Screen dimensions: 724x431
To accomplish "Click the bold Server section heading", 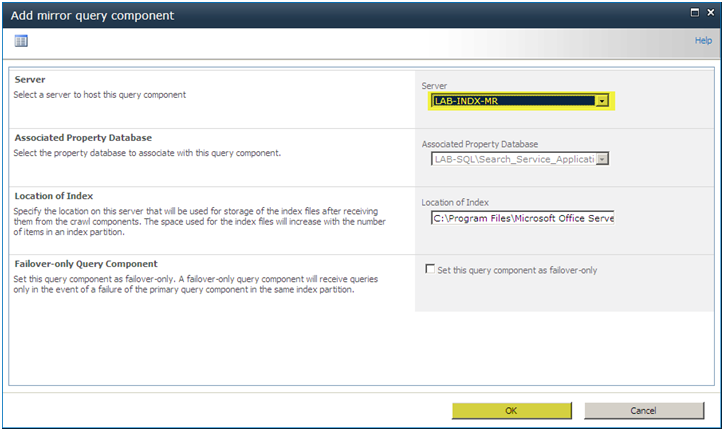I will point(29,79).
